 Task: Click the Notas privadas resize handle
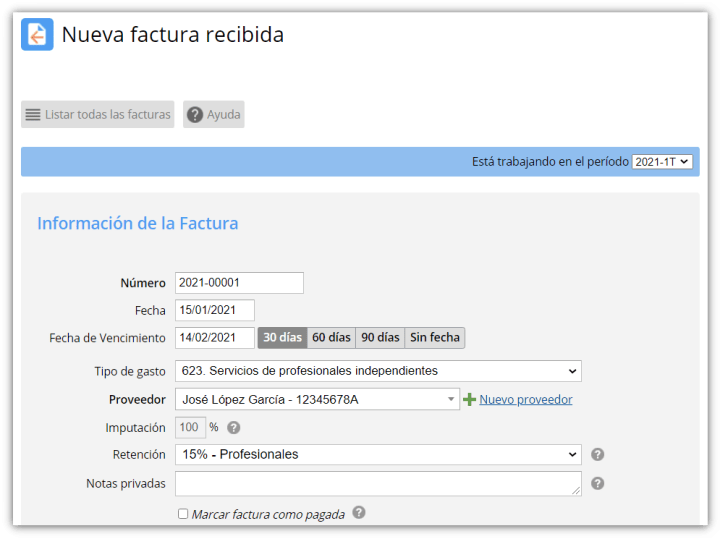point(576,491)
